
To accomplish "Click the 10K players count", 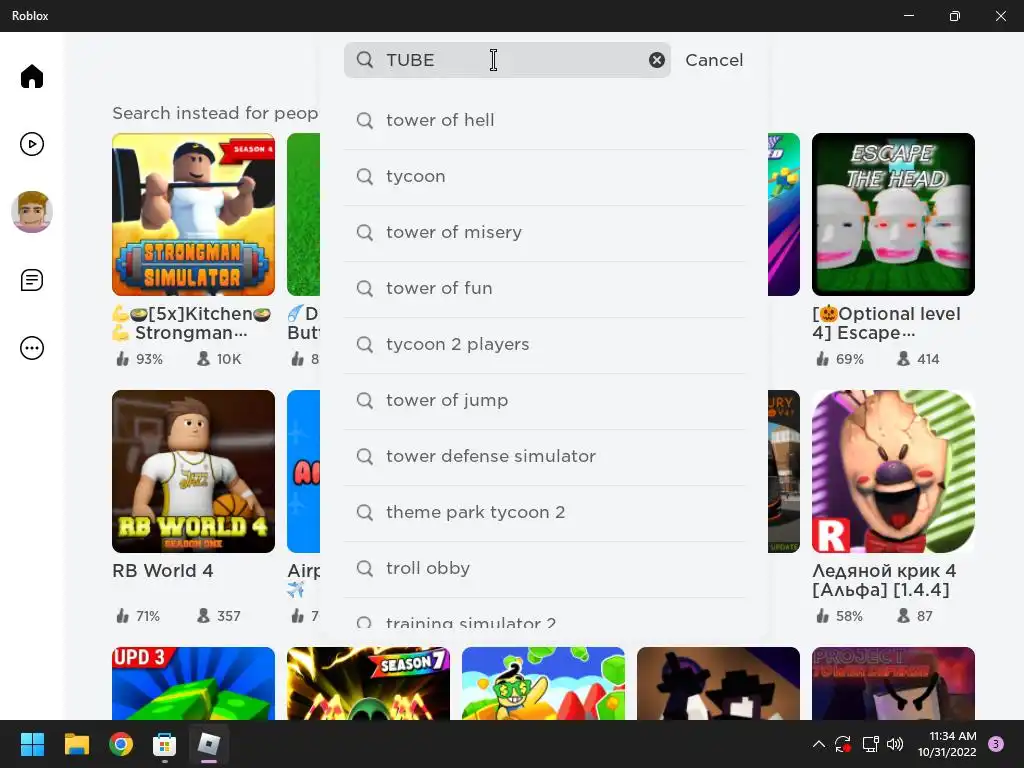I will pyautogui.click(x=219, y=359).
